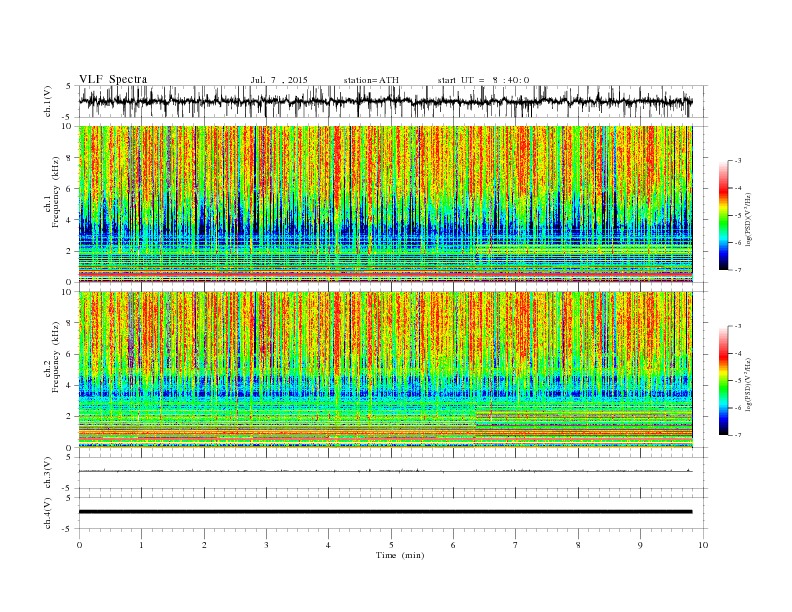The image size is (792, 612).
Task: Click the "-7" tick on ch.1 color bar
Action: click(738, 270)
